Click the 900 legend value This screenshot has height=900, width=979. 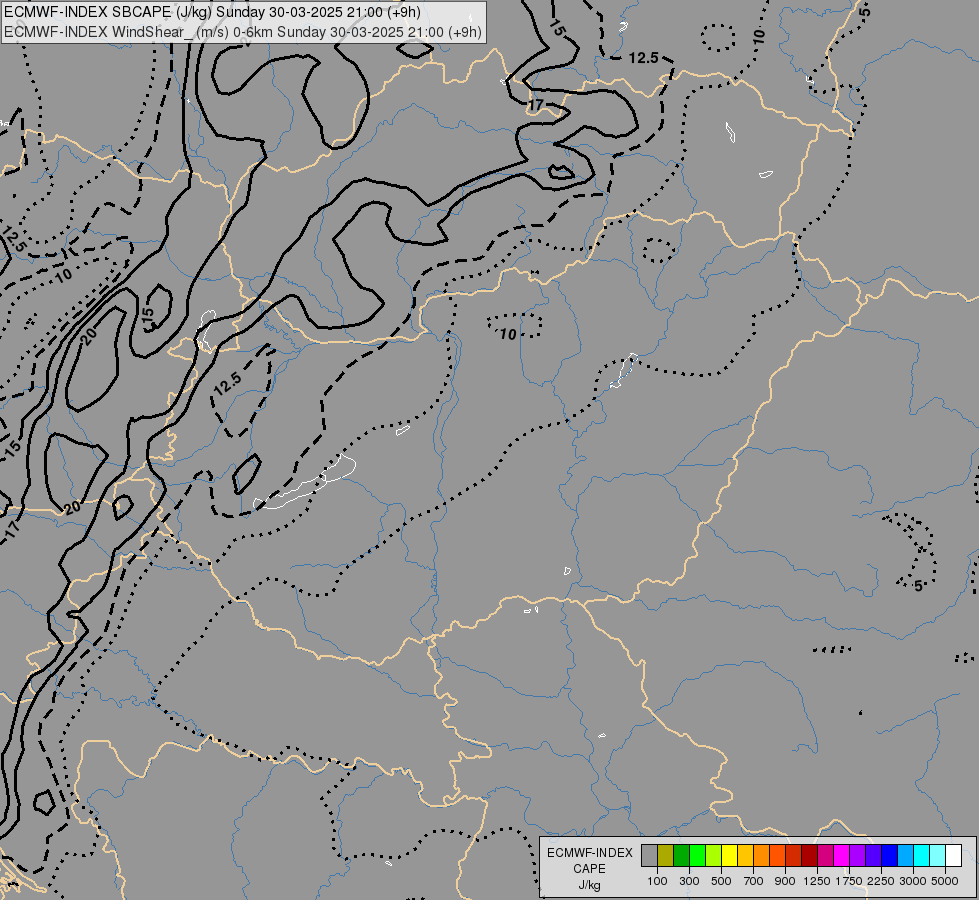[x=785, y=881]
